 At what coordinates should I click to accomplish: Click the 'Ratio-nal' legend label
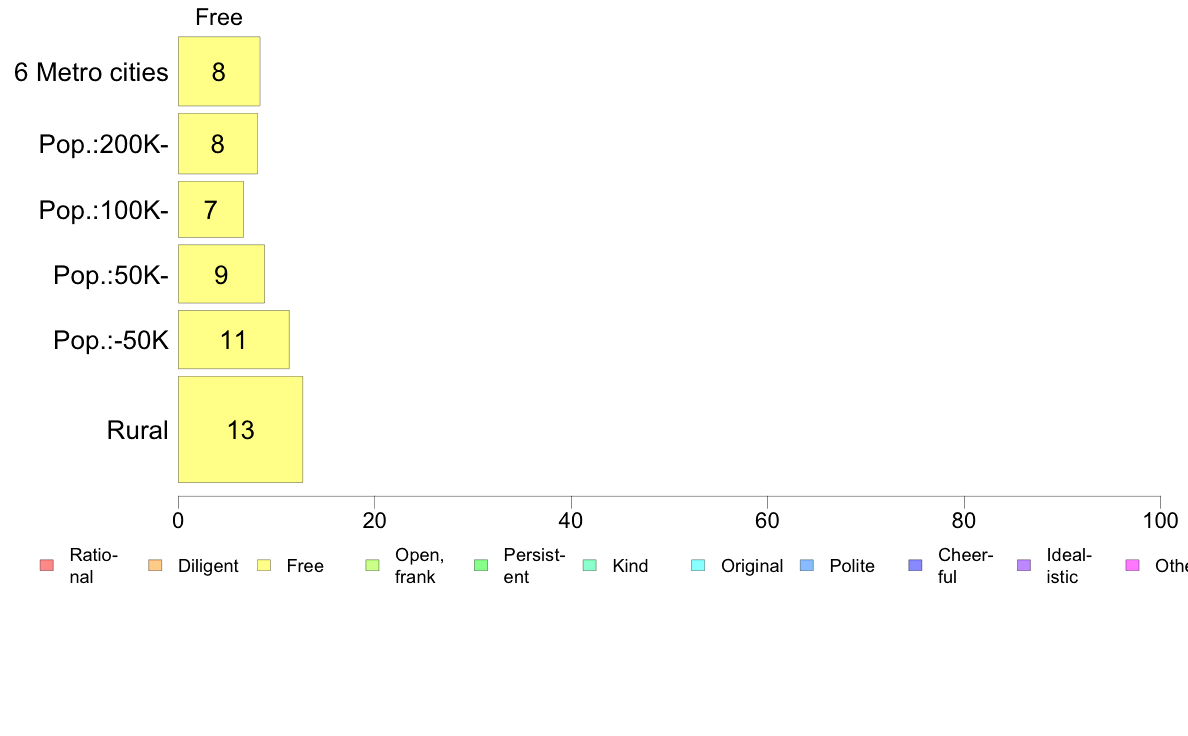click(x=93, y=565)
